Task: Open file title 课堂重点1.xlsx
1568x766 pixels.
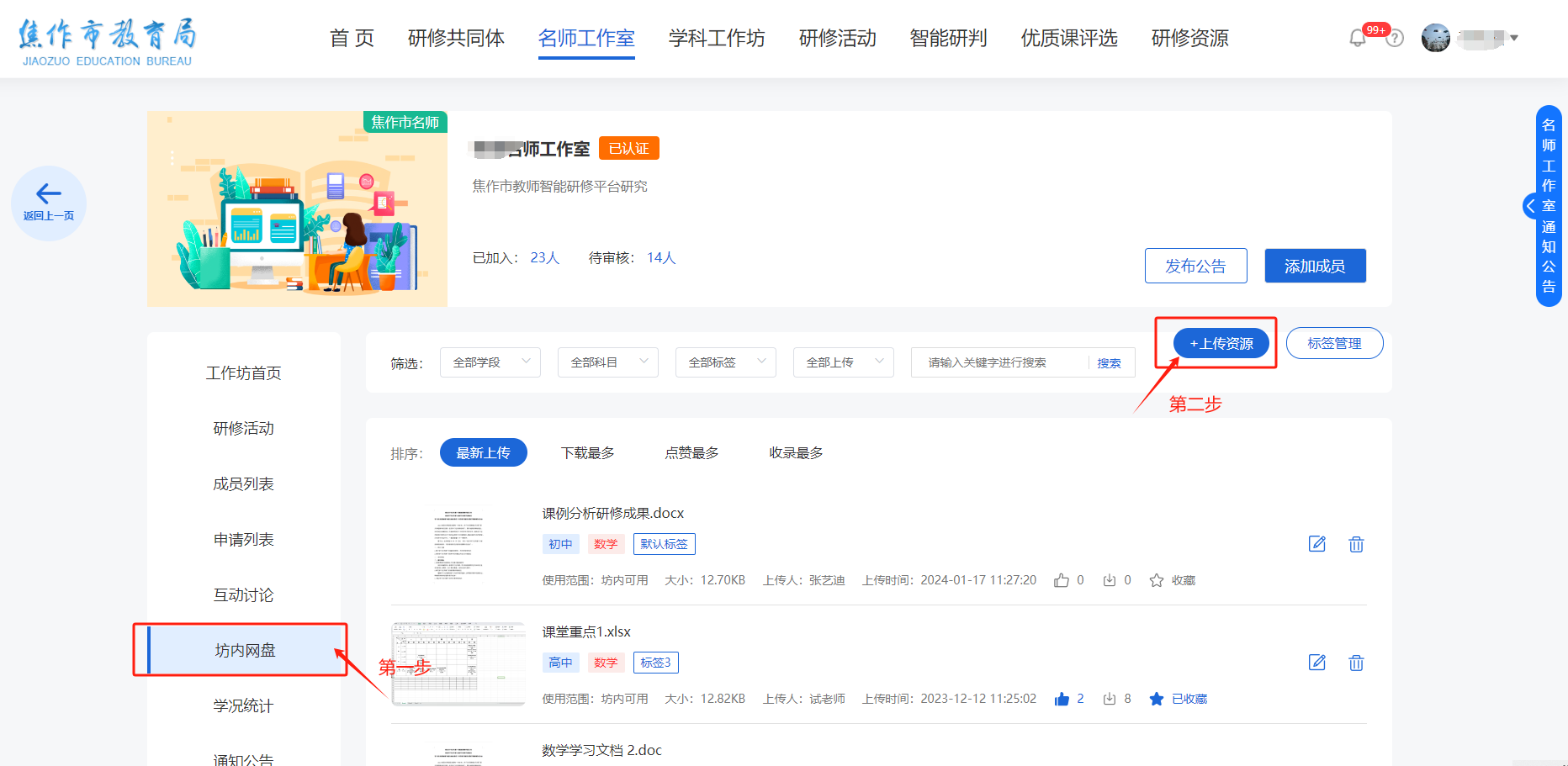Action: pyautogui.click(x=586, y=631)
